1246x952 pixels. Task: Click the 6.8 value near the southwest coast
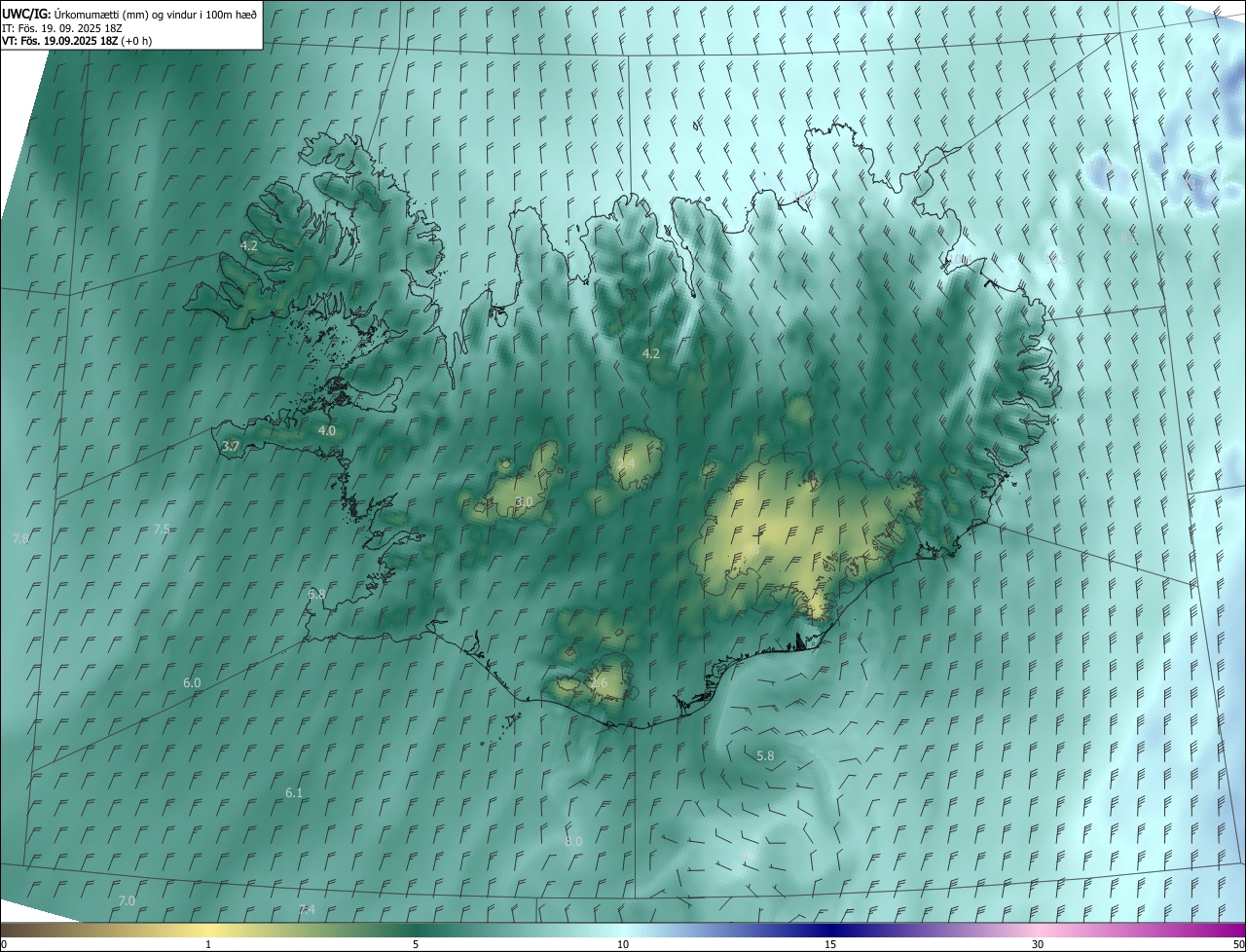coord(316,594)
